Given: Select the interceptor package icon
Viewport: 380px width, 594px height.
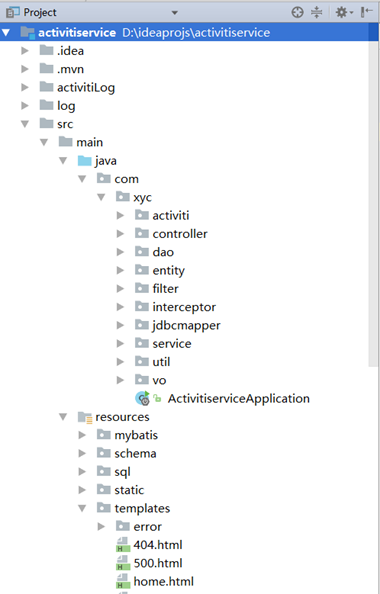Looking at the screenshot, I should (142, 306).
